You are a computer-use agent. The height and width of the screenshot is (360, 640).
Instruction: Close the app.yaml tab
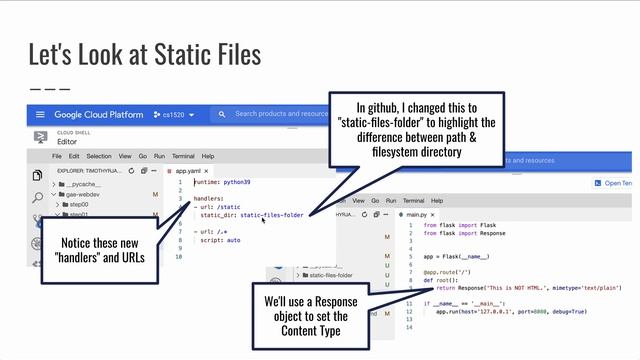coord(206,171)
